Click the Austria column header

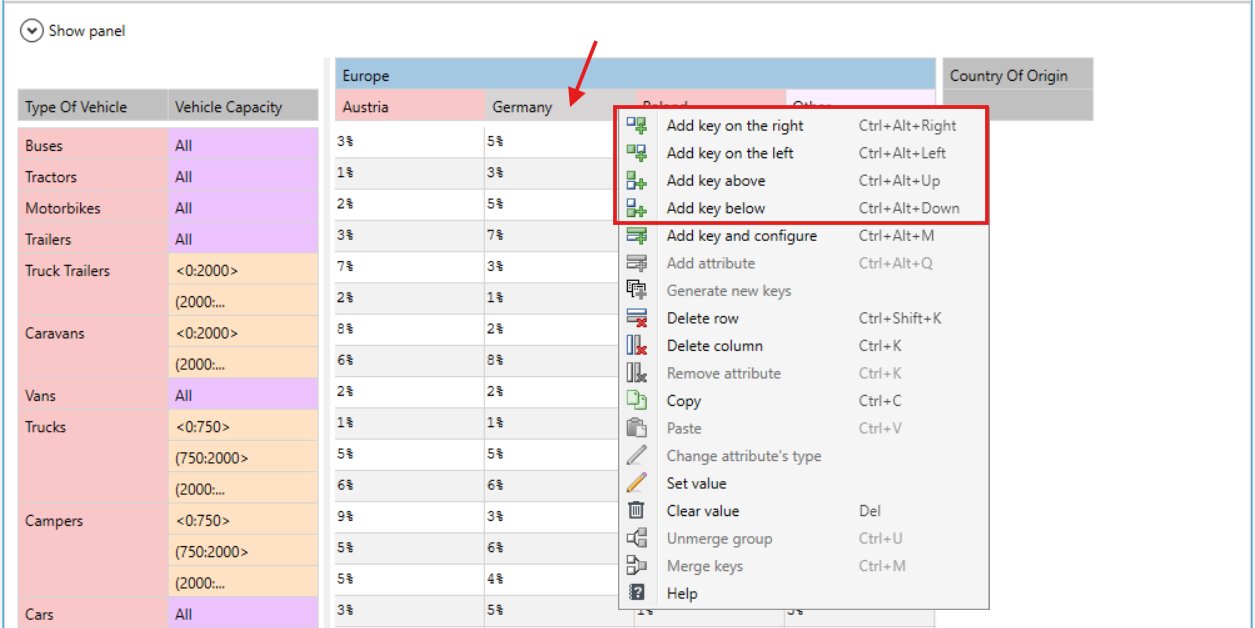pyautogui.click(x=410, y=106)
